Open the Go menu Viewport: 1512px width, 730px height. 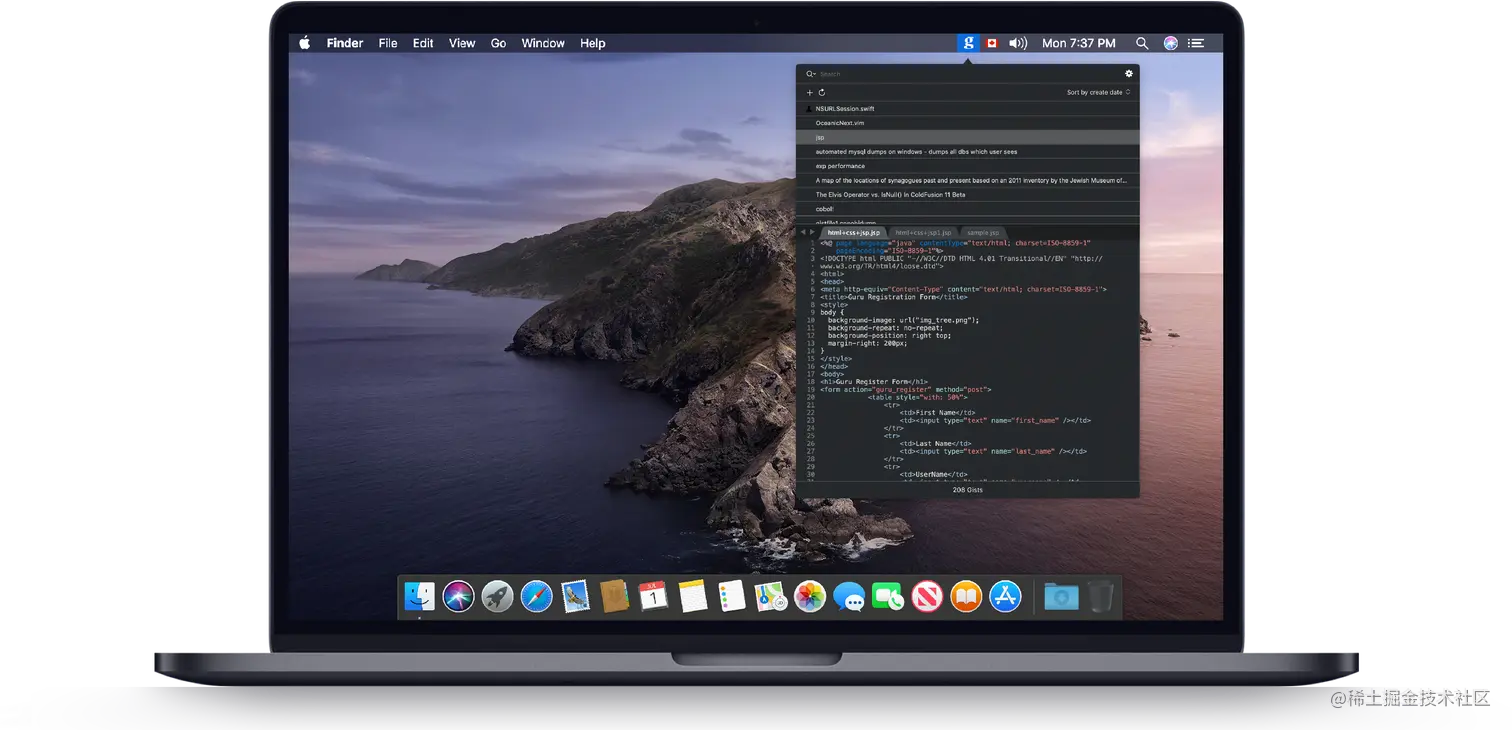tap(498, 43)
